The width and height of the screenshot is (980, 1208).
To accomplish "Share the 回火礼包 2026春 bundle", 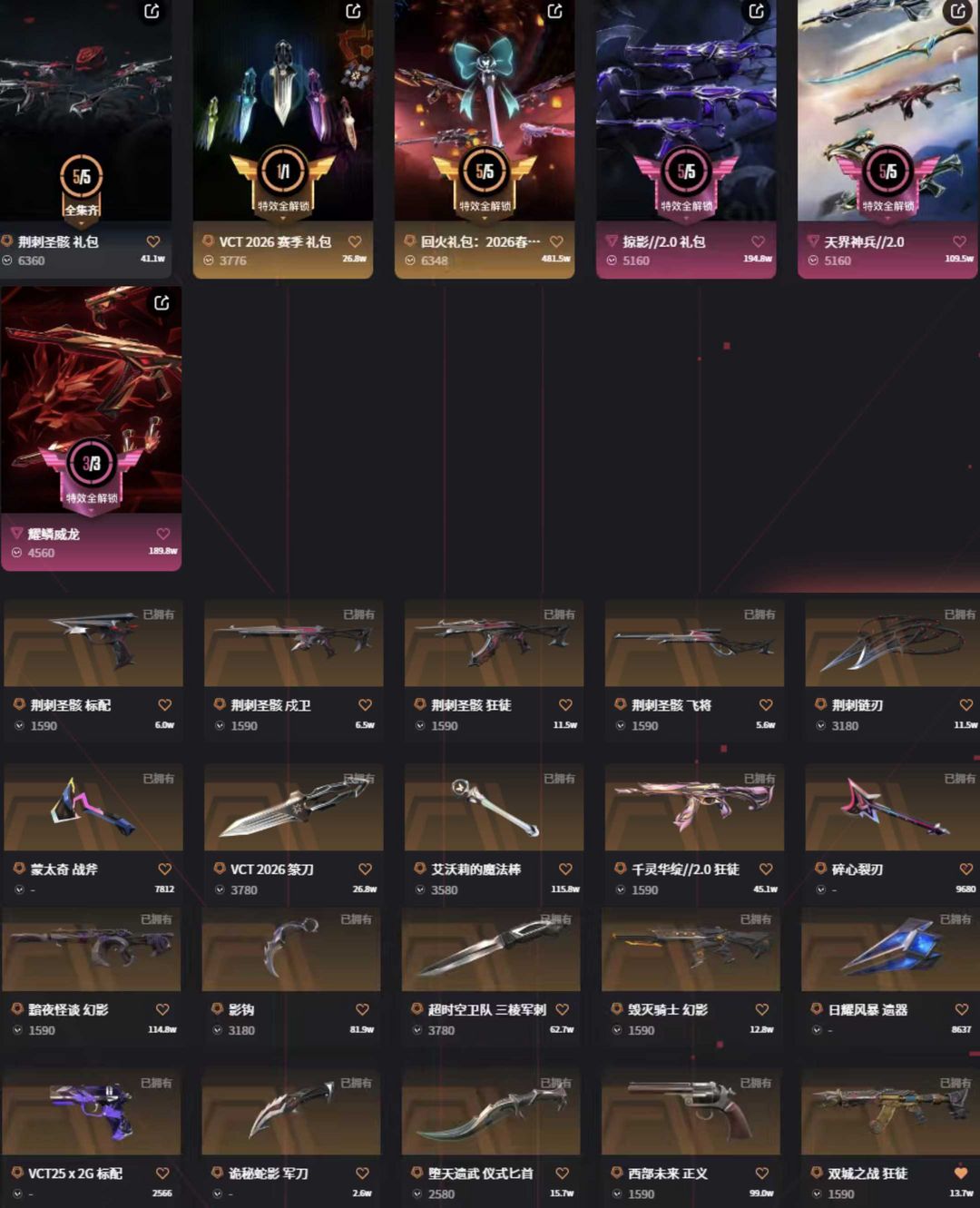I will 554,11.
